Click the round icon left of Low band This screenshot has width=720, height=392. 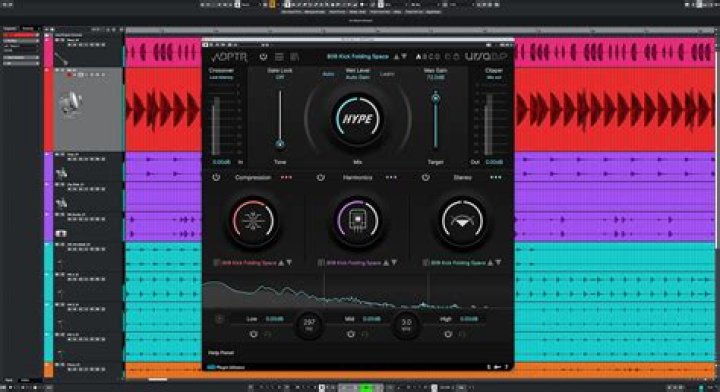point(219,319)
